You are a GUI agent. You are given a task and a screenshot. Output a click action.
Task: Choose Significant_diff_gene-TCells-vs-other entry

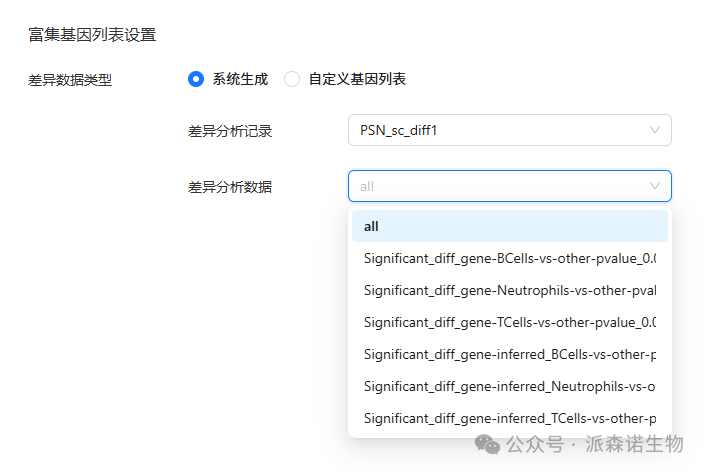(509, 322)
